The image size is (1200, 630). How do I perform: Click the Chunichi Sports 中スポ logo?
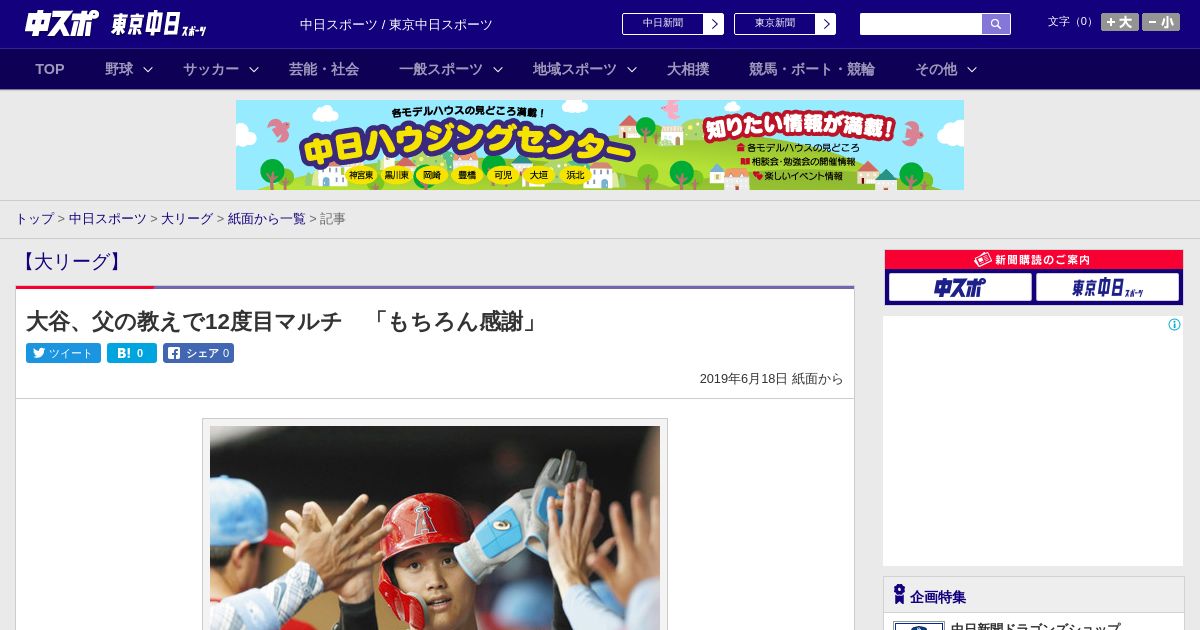61,23
